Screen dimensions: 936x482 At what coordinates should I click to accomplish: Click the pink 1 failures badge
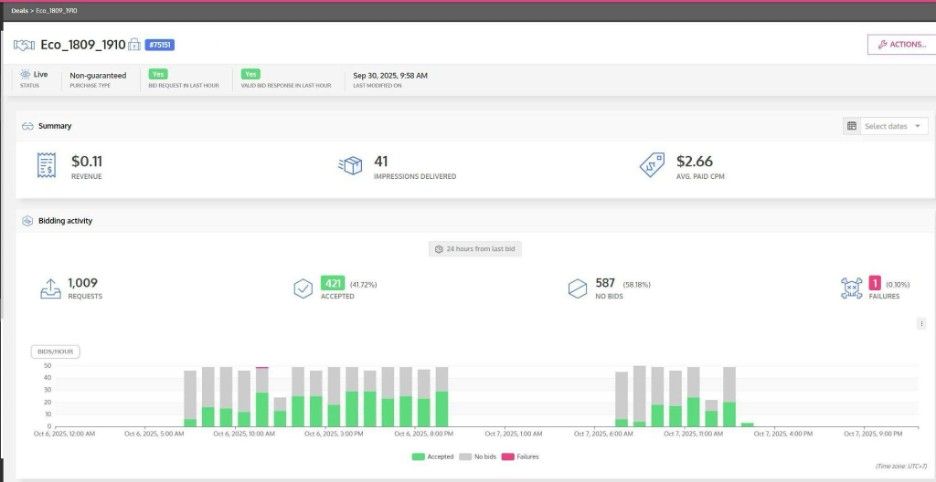[875, 283]
